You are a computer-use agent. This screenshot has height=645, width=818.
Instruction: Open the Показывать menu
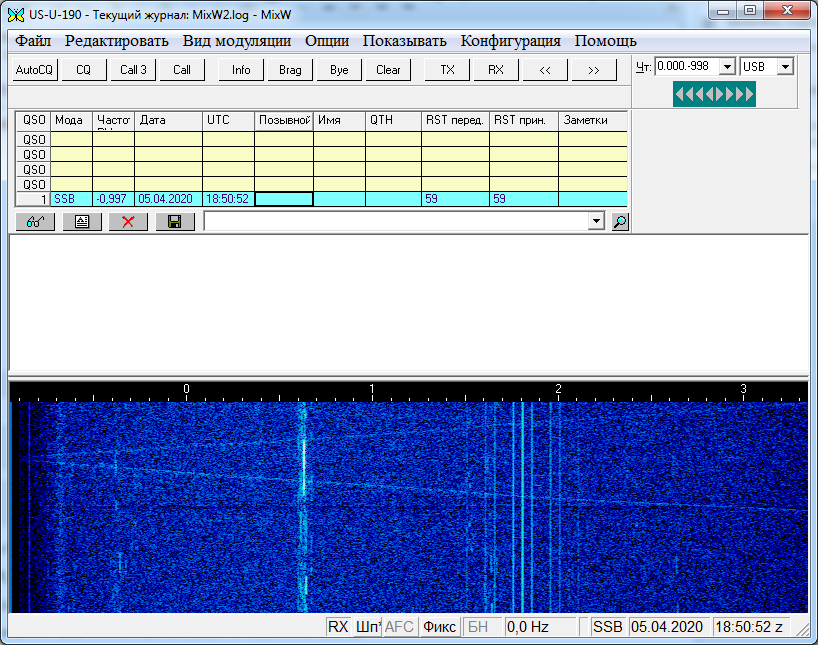pyautogui.click(x=405, y=41)
